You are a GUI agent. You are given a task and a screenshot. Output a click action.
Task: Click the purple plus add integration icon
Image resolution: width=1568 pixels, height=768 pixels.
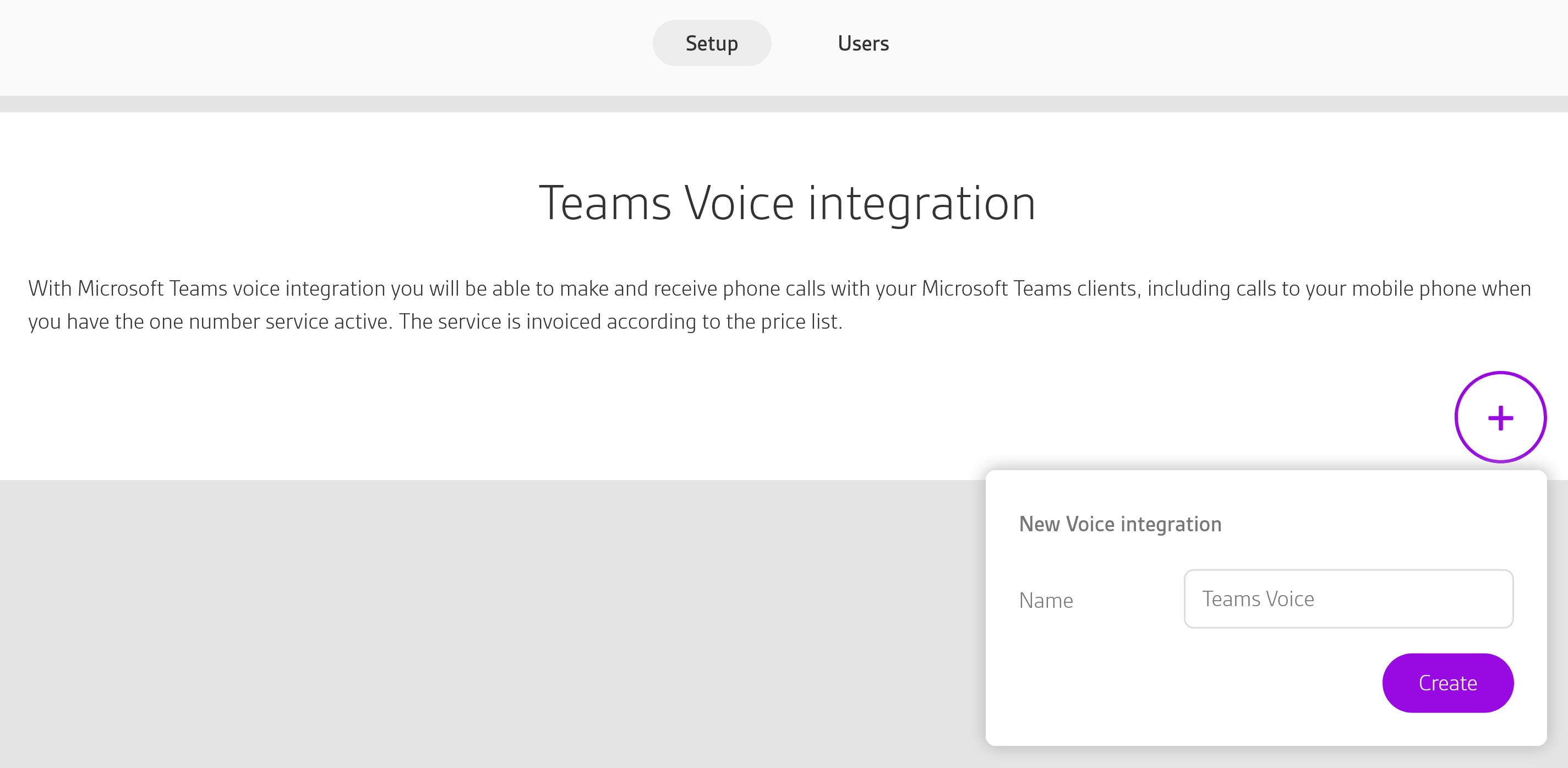(1500, 418)
